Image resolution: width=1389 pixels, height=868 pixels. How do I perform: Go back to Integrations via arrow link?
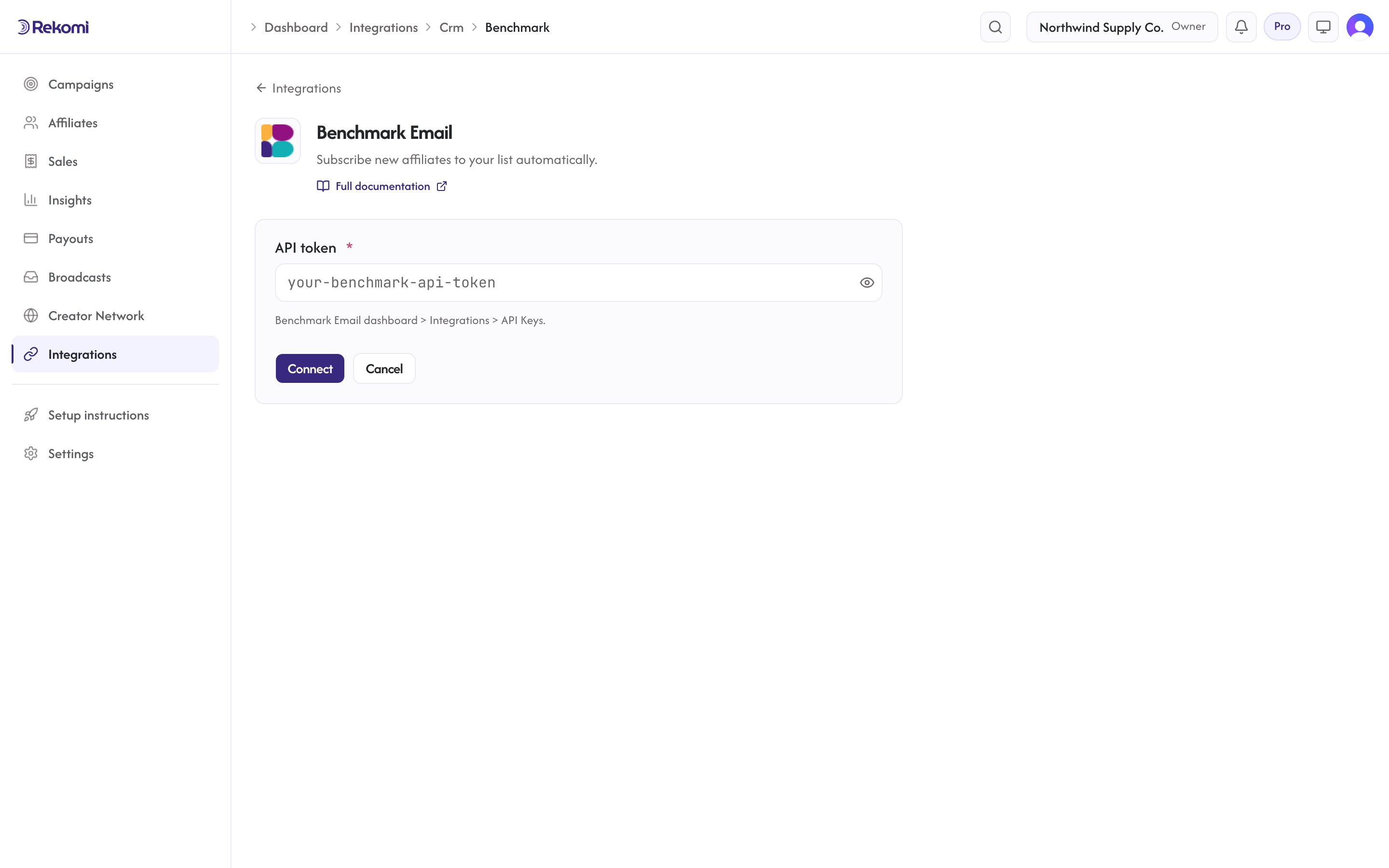[299, 88]
